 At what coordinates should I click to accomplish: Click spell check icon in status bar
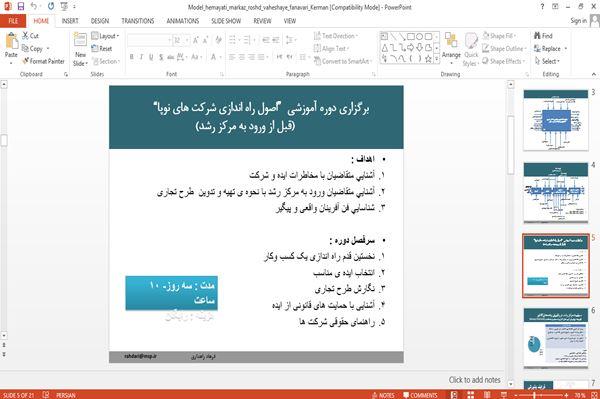pos(46,395)
